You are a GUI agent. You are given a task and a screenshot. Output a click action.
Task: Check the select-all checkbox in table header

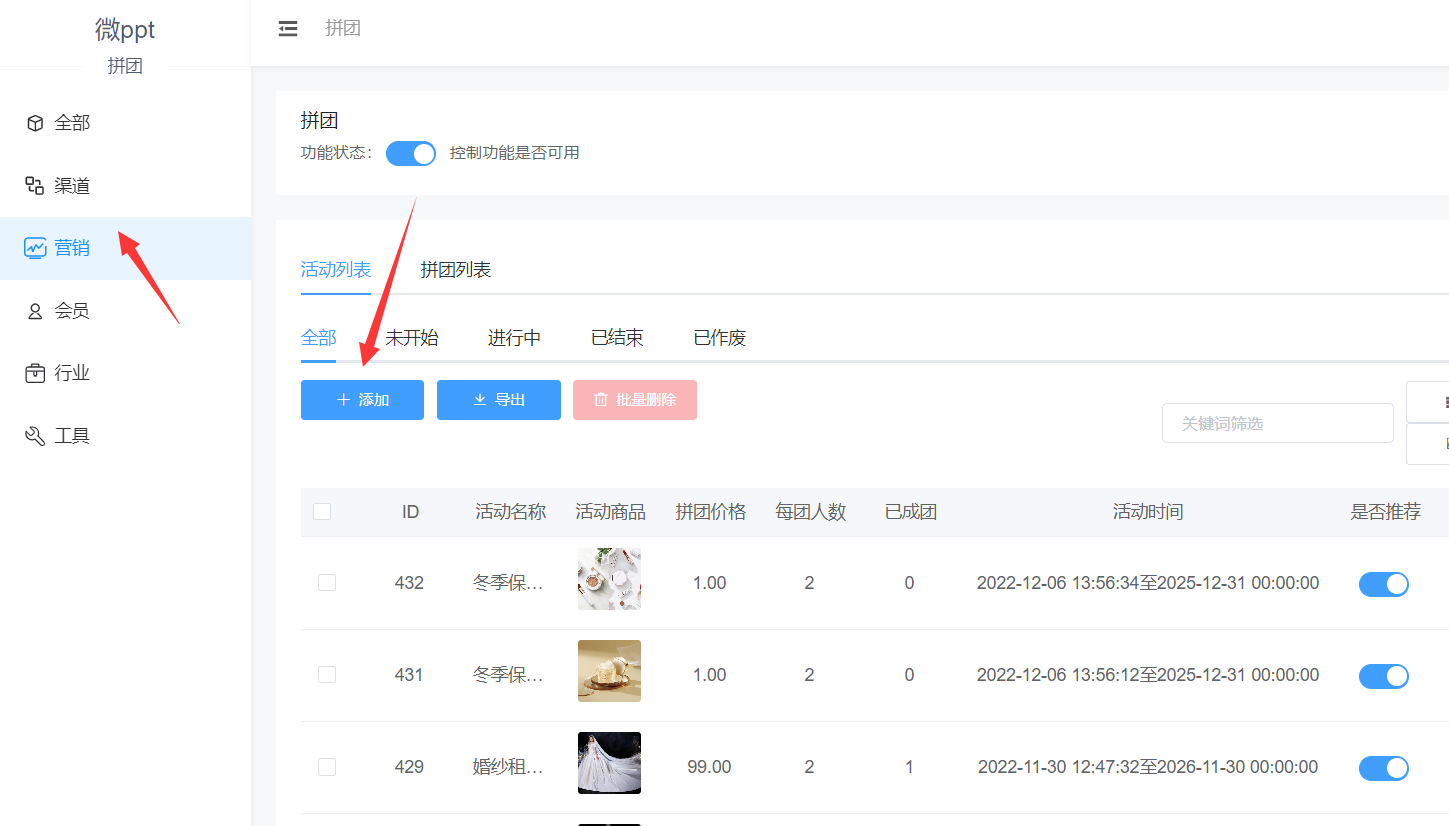click(x=322, y=512)
